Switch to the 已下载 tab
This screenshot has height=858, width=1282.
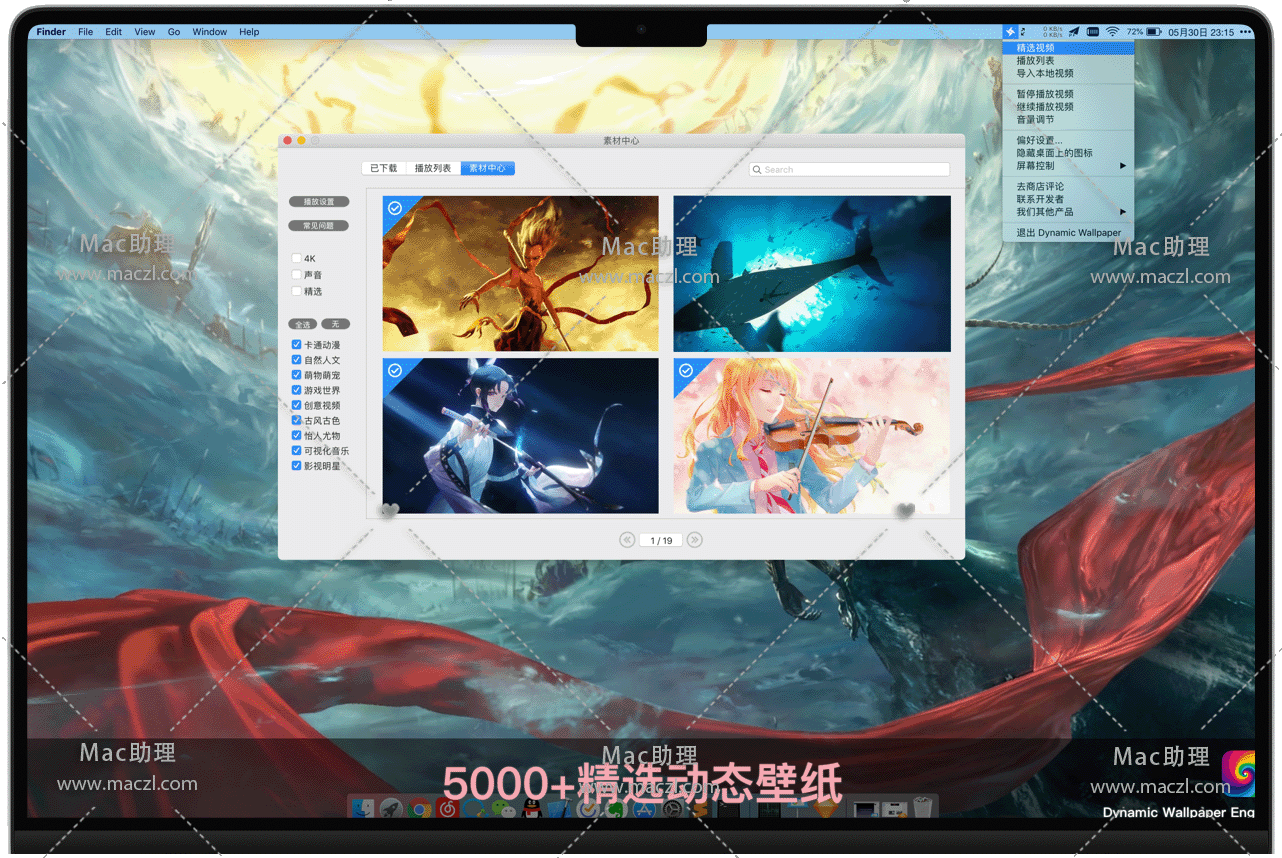(383, 168)
